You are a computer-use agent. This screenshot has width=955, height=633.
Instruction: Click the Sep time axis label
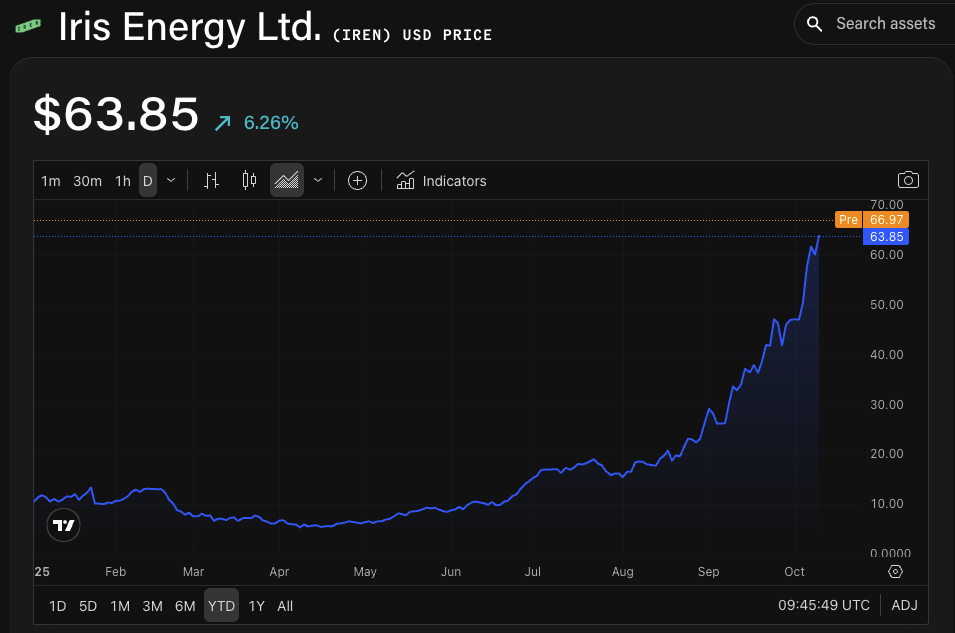tap(708, 571)
